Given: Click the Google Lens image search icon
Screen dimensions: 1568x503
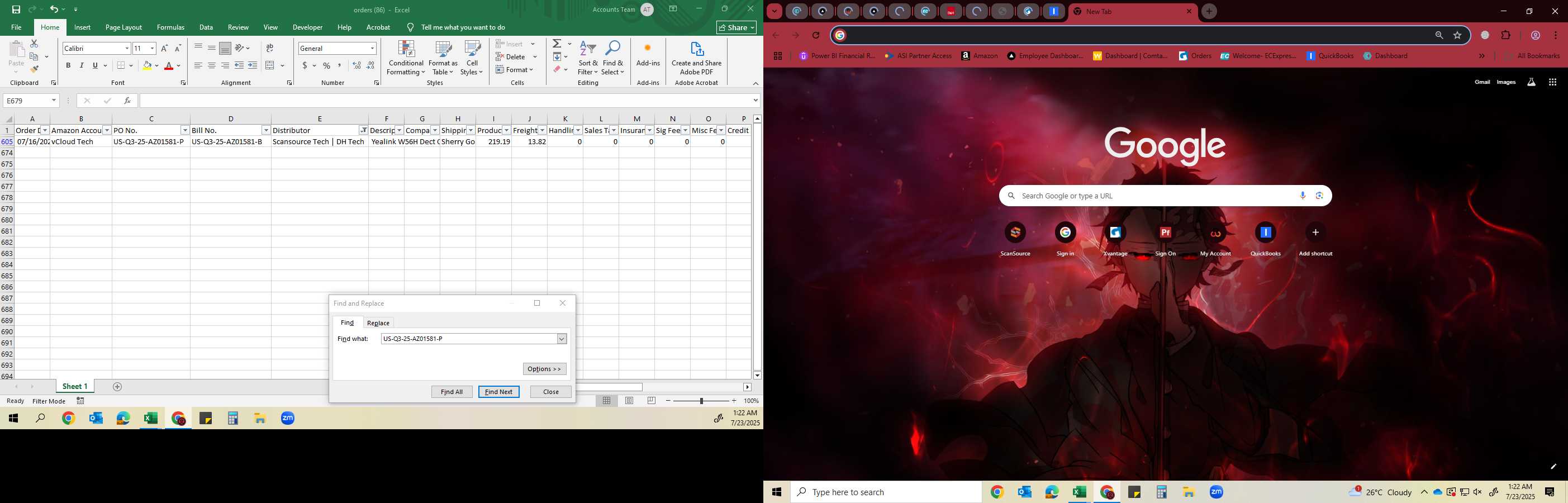Looking at the screenshot, I should (1319, 196).
